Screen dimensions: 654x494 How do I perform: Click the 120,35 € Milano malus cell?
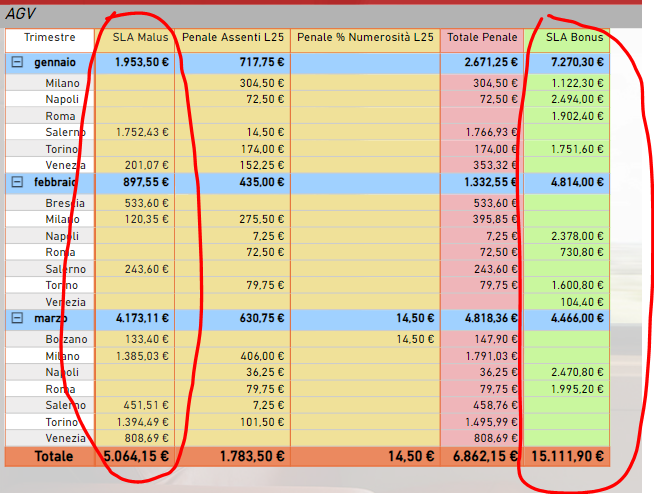(147, 219)
